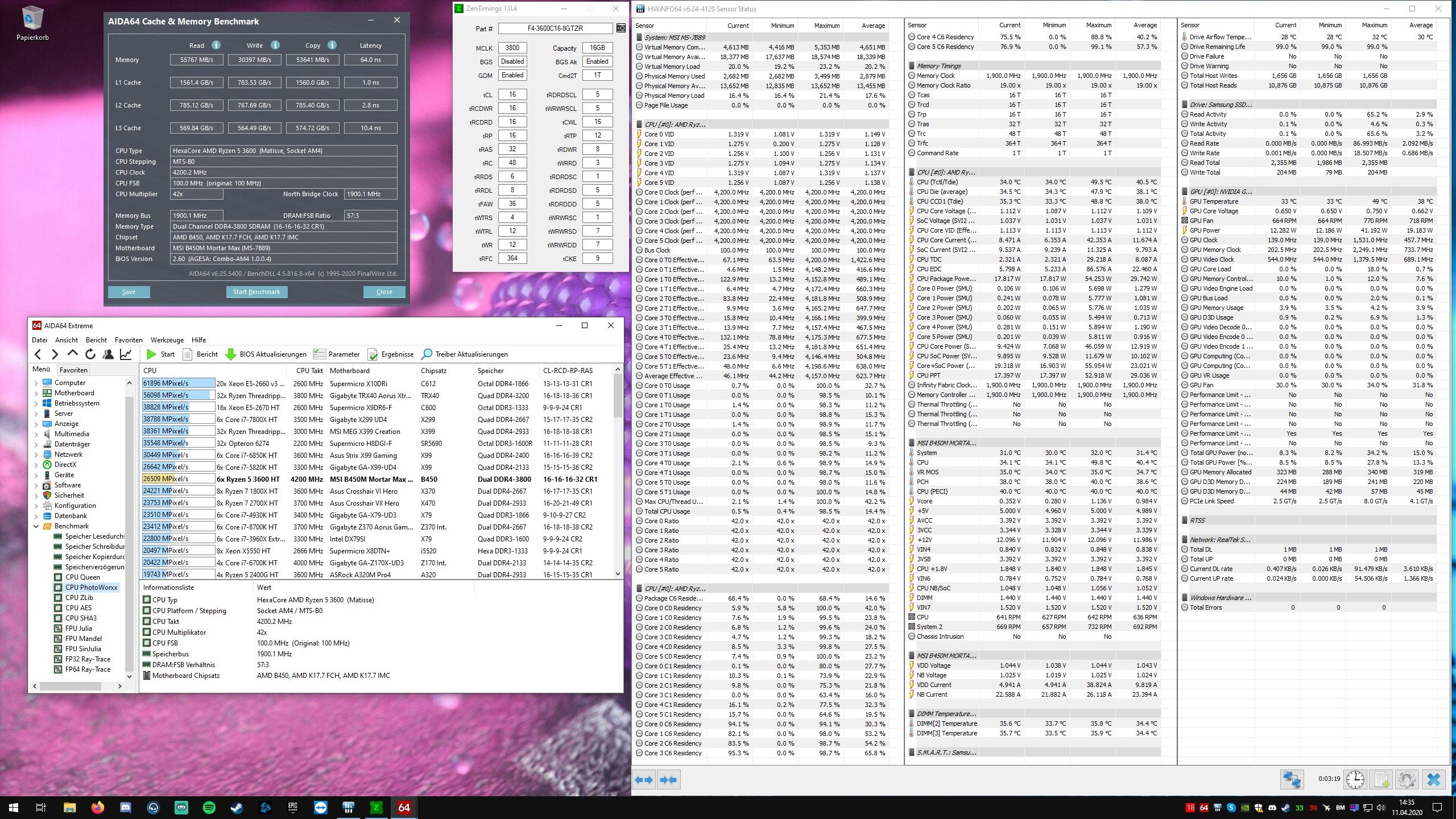Click the AIDA64 refresh icon

tap(90, 354)
